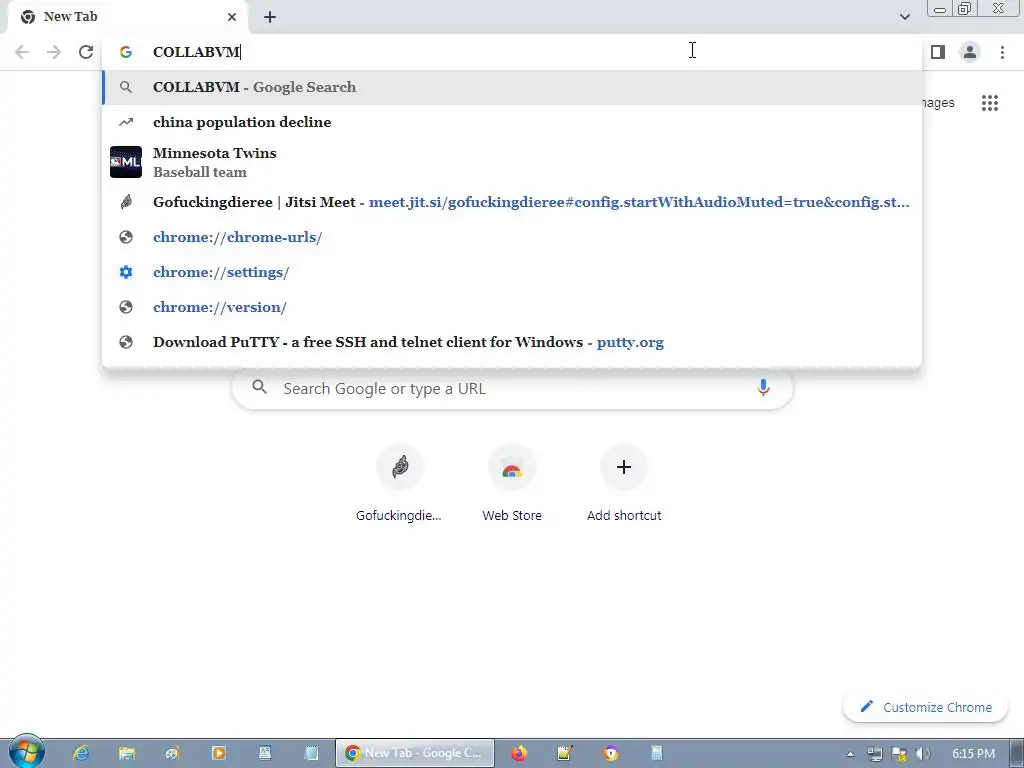The height and width of the screenshot is (768, 1024).
Task: Click in the address bar text COLLABVM
Action: (196, 52)
